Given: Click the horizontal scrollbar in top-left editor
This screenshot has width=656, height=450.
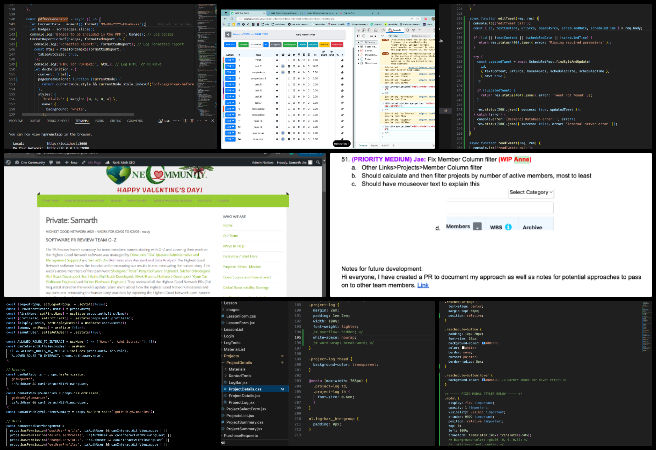Looking at the screenshot, I should (78, 114).
